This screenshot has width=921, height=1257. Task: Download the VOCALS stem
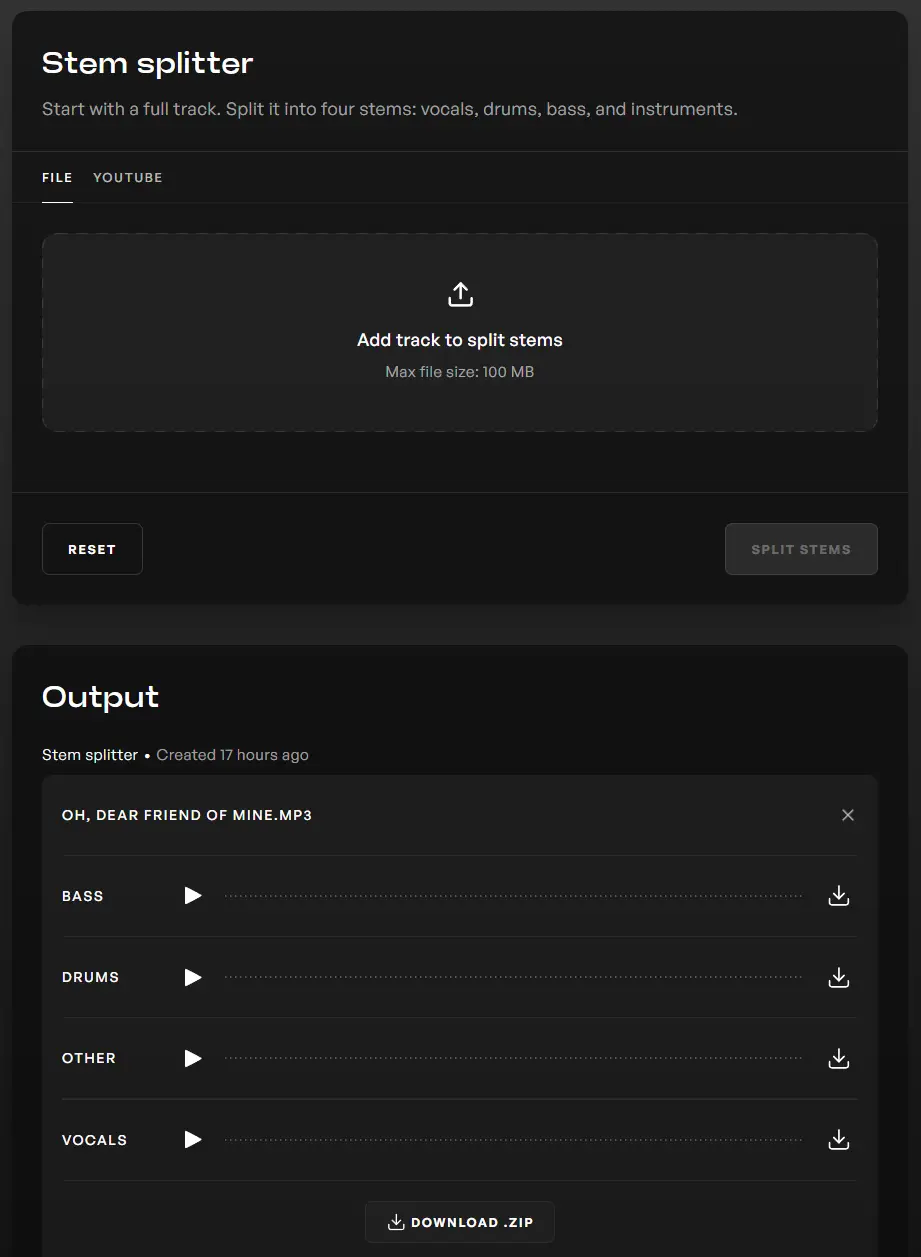[x=839, y=1139]
